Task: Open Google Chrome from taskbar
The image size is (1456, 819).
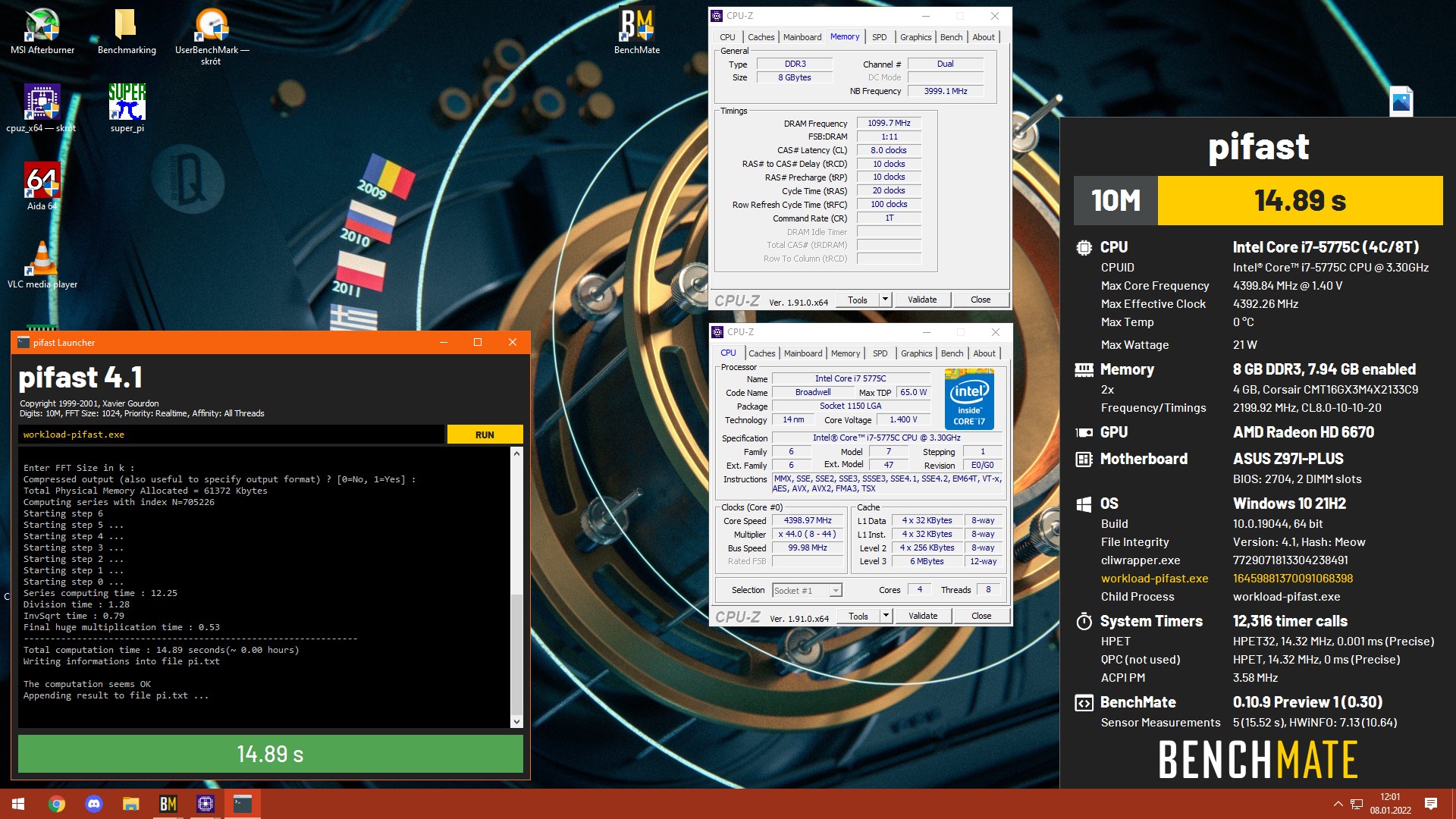Action: point(57,804)
